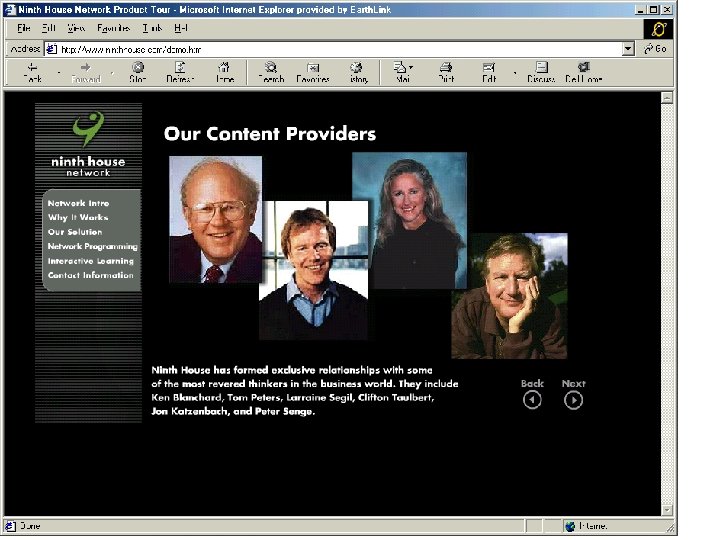Screen dimensions: 720x540
Task: Open the Help menu
Action: point(181,28)
